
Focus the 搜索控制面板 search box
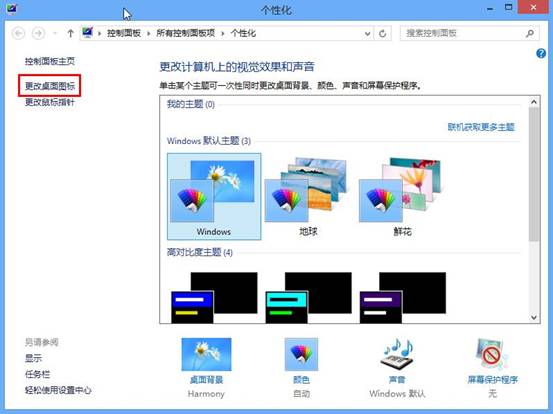pos(469,34)
